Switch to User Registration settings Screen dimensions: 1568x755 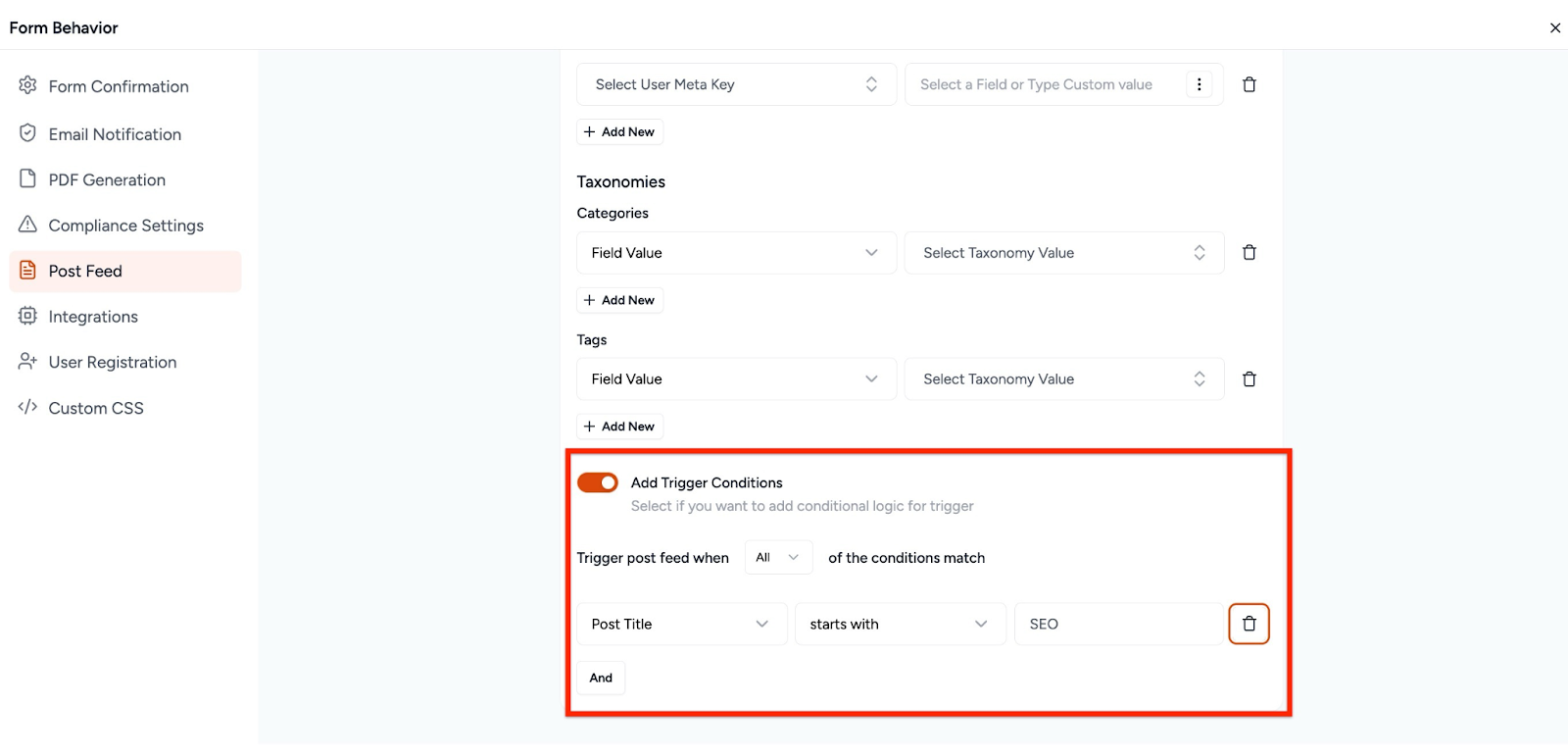(113, 363)
